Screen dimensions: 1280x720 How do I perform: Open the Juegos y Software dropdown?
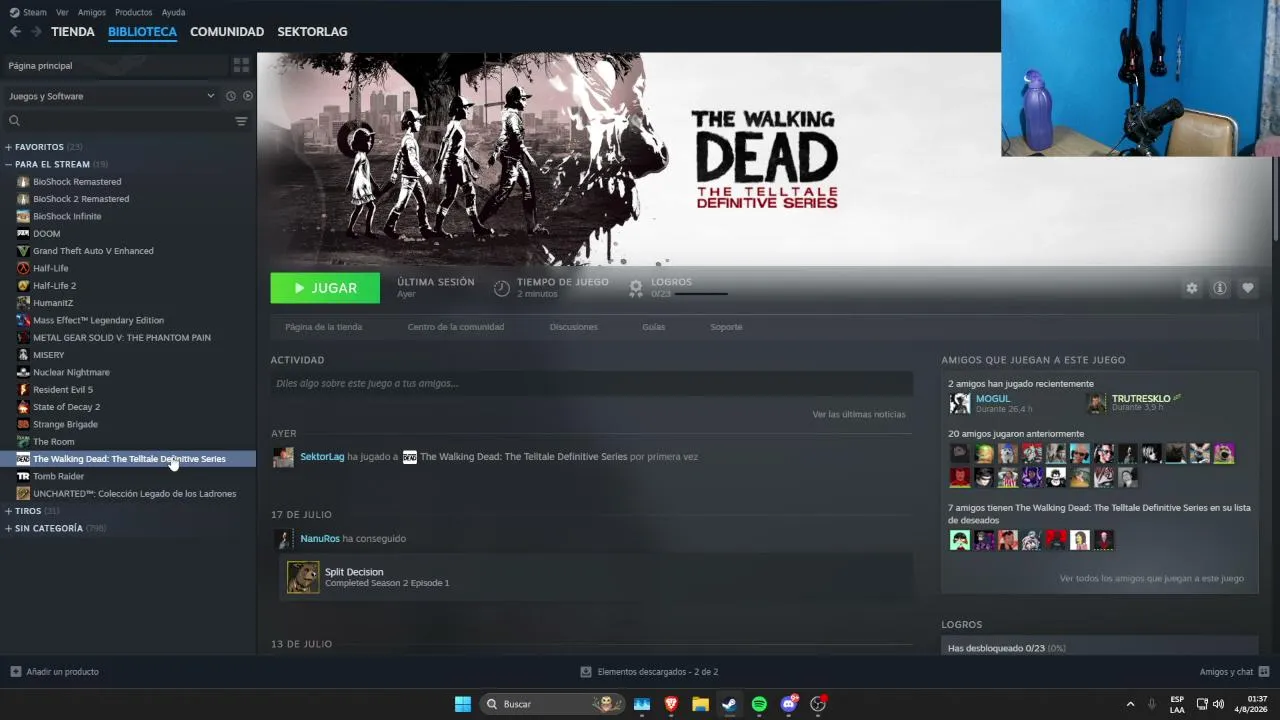[x=111, y=96]
